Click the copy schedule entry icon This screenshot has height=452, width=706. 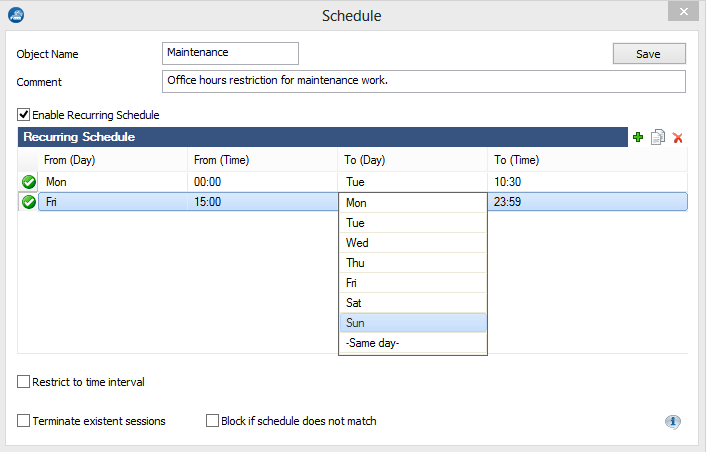658,137
